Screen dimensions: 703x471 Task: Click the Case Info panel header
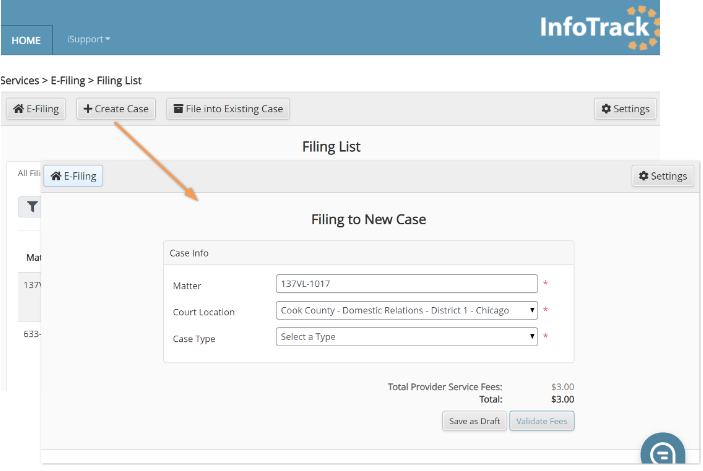tap(369, 253)
